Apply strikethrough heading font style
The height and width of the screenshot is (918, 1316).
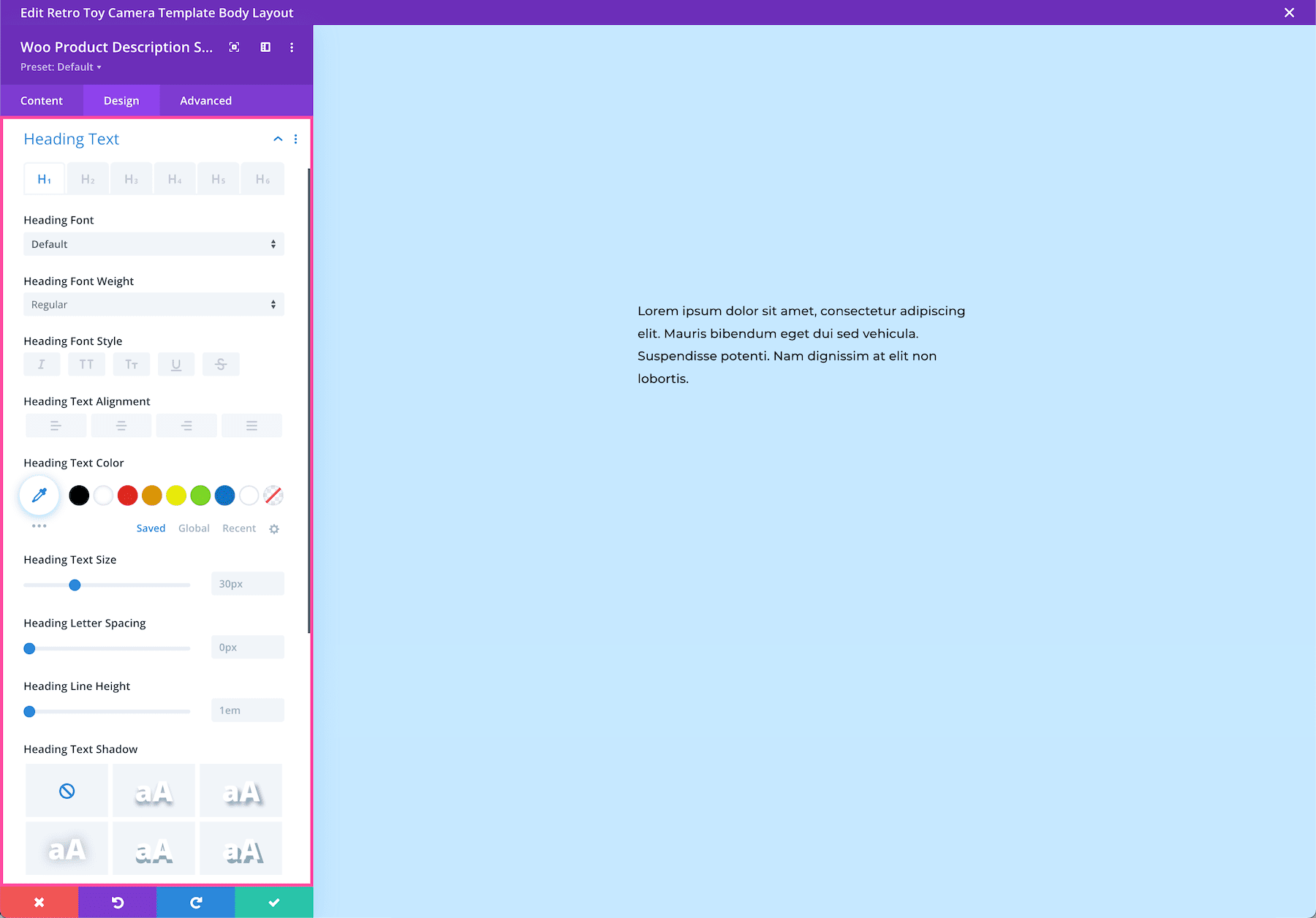point(221,364)
